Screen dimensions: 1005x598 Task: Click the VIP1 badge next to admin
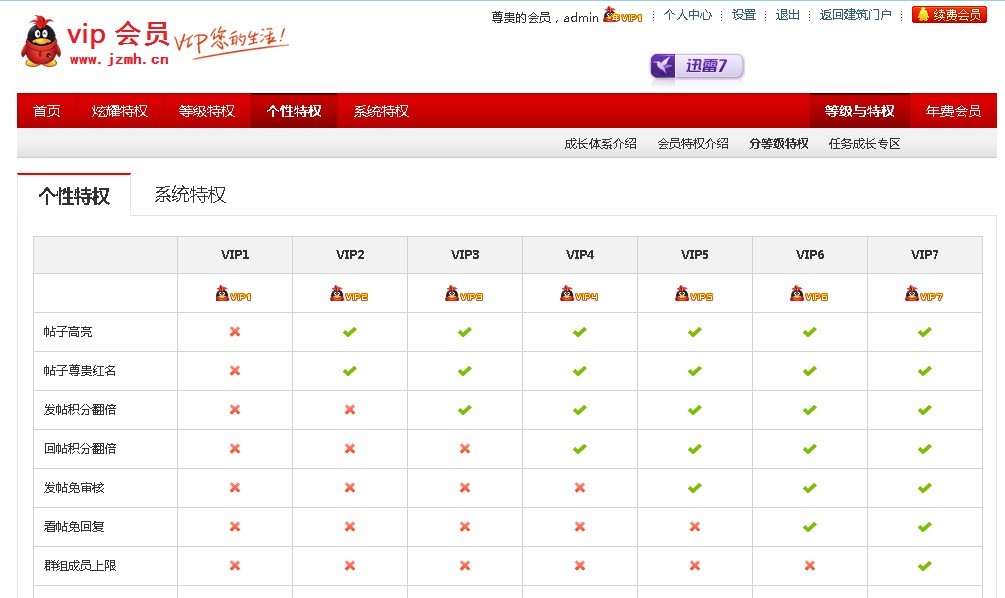(x=622, y=16)
